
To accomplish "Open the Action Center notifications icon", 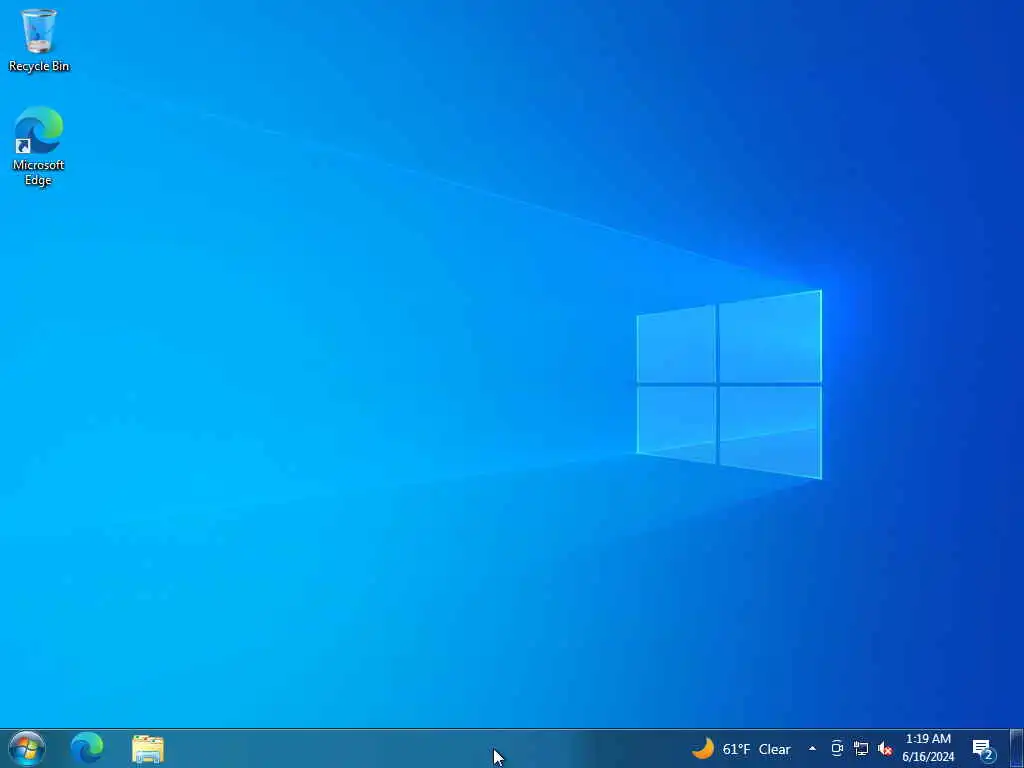I will coord(984,749).
